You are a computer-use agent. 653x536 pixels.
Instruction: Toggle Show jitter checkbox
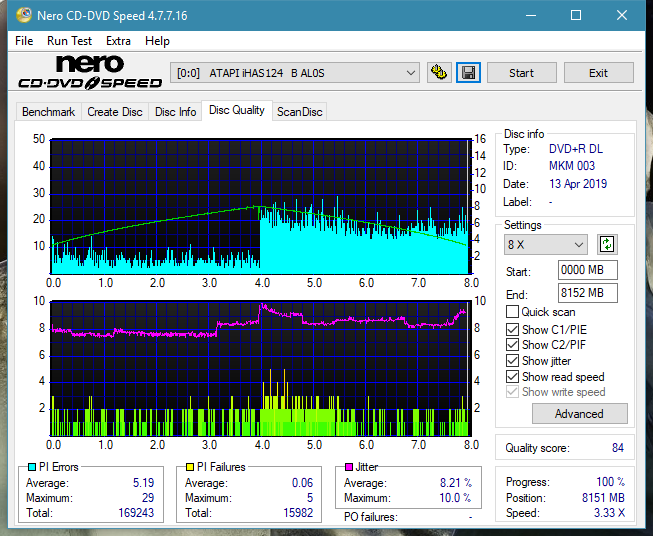click(512, 361)
